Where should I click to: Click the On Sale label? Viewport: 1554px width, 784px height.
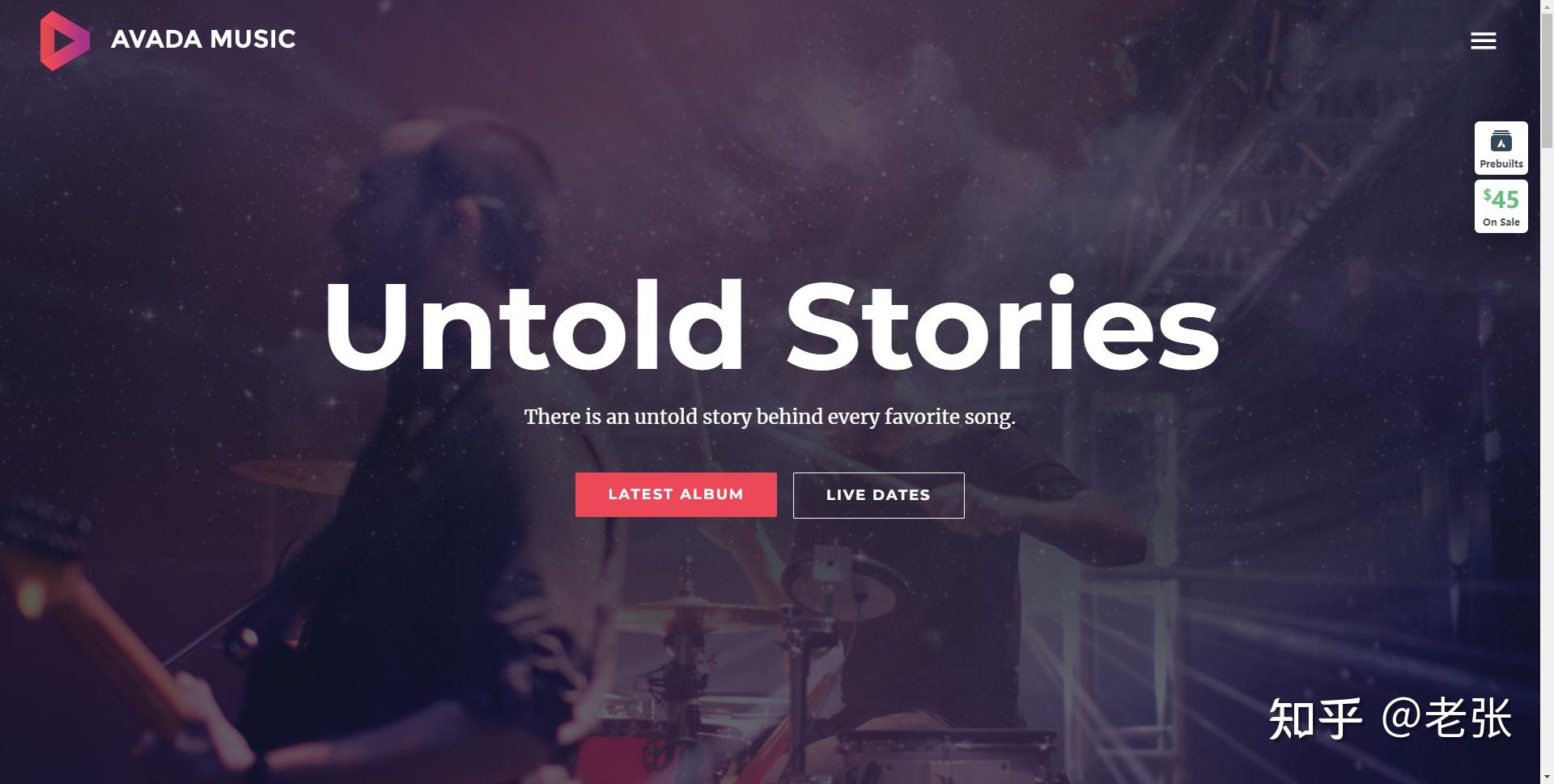click(x=1501, y=222)
